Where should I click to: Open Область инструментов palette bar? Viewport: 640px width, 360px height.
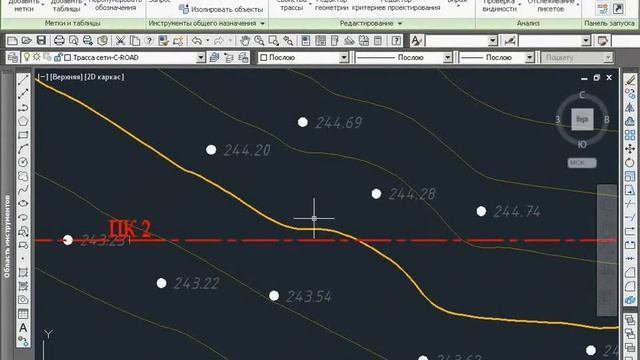pyautogui.click(x=7, y=236)
